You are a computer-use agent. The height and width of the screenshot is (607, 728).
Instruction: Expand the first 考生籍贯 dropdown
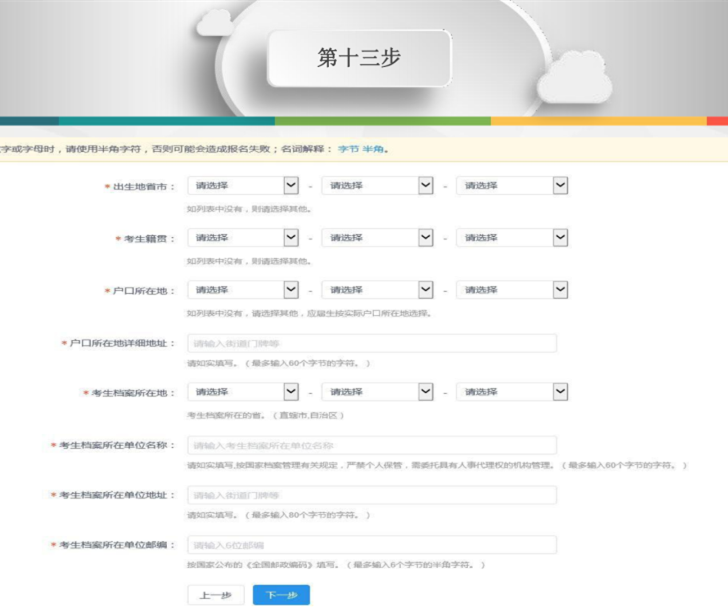pyautogui.click(x=243, y=237)
